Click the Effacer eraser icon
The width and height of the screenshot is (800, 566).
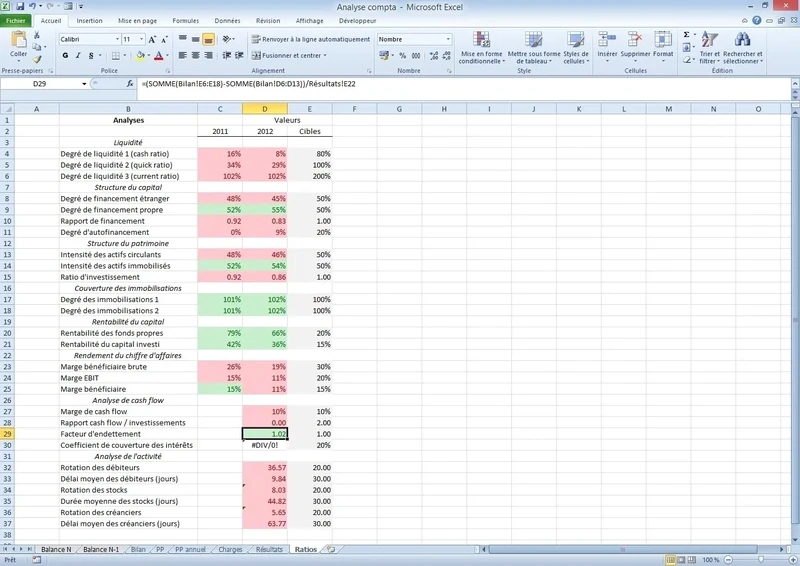coord(687,60)
